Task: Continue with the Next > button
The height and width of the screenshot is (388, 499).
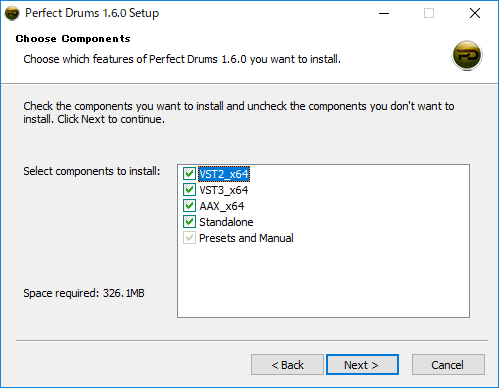Action: pos(362,365)
